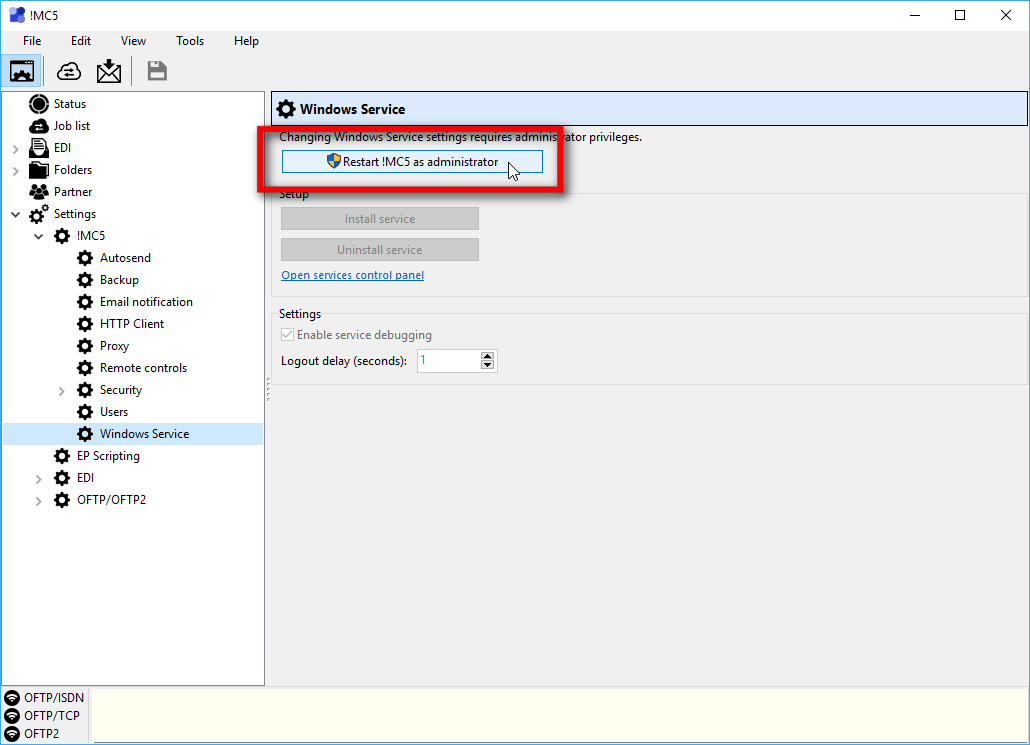Viewport: 1030px width, 745px height.
Task: Open the Edit menu
Action: [81, 41]
